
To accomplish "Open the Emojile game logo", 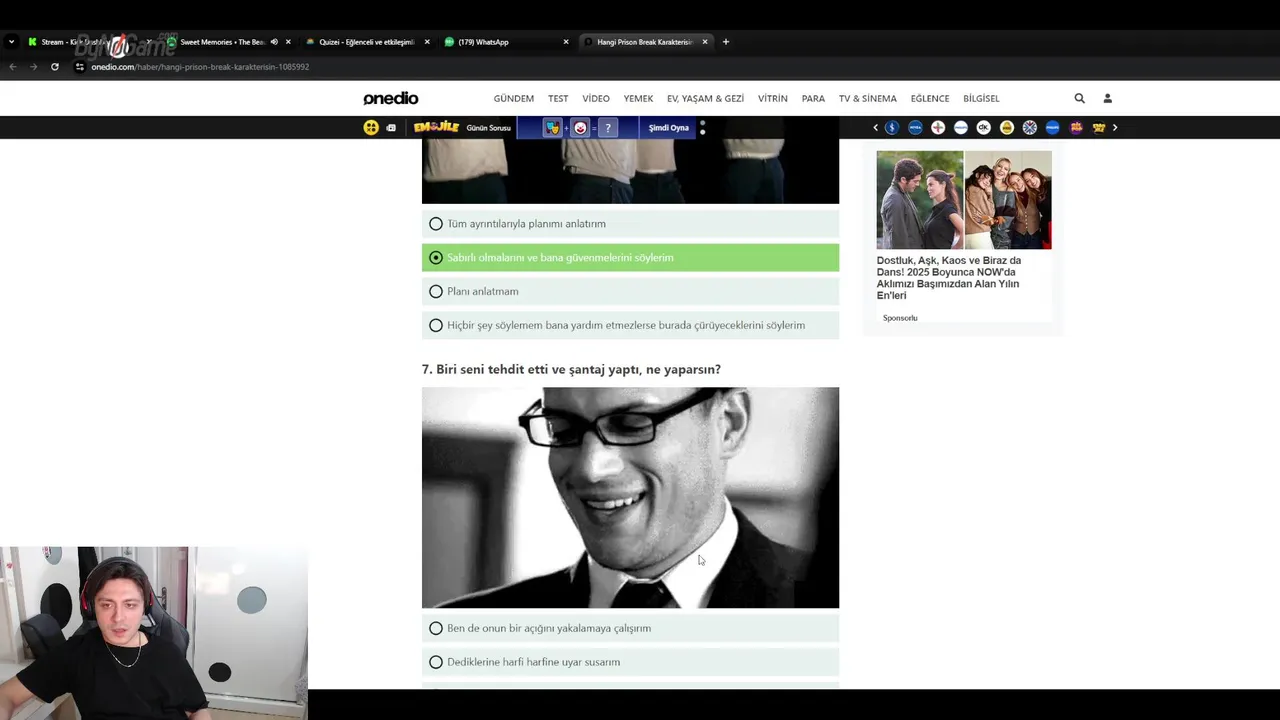I will (x=436, y=127).
